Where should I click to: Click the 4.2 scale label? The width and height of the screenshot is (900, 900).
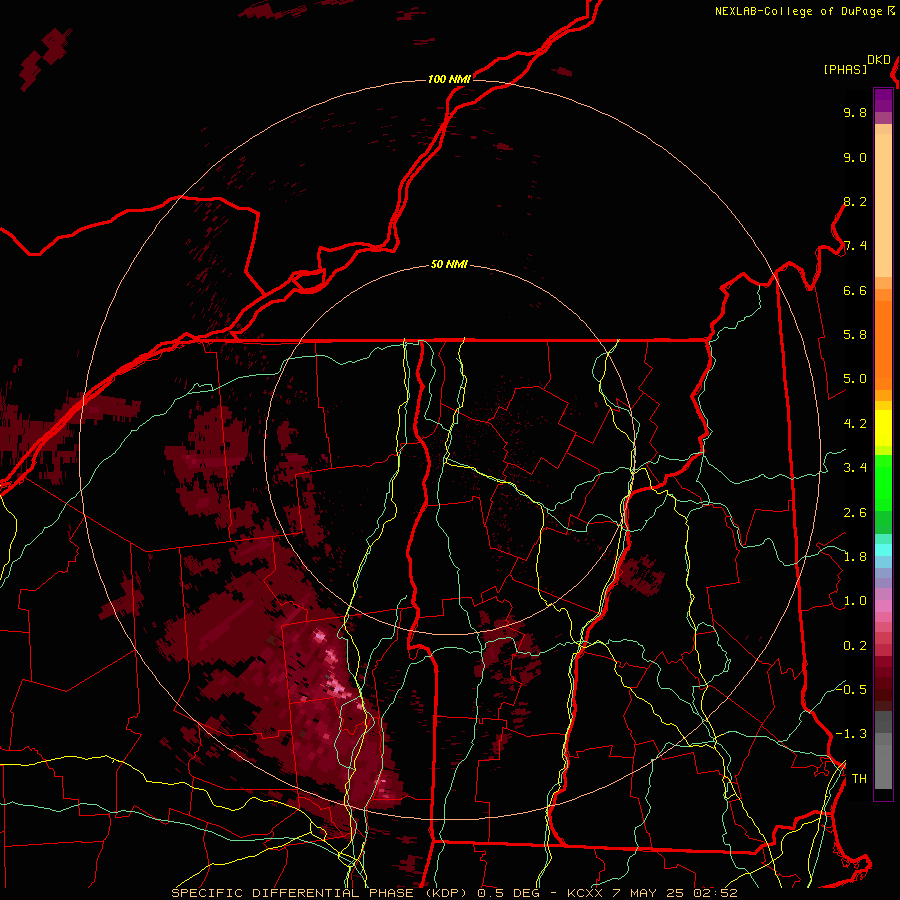point(855,424)
